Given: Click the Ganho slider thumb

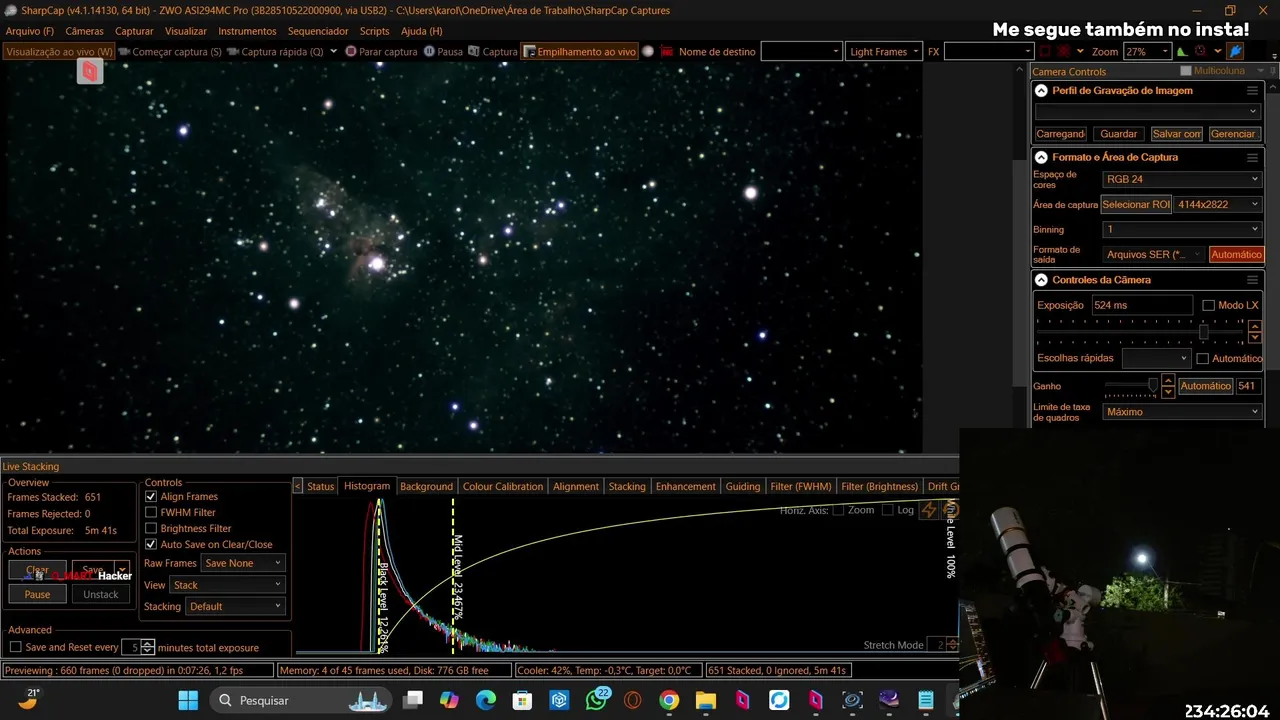Looking at the screenshot, I should 1153,385.
